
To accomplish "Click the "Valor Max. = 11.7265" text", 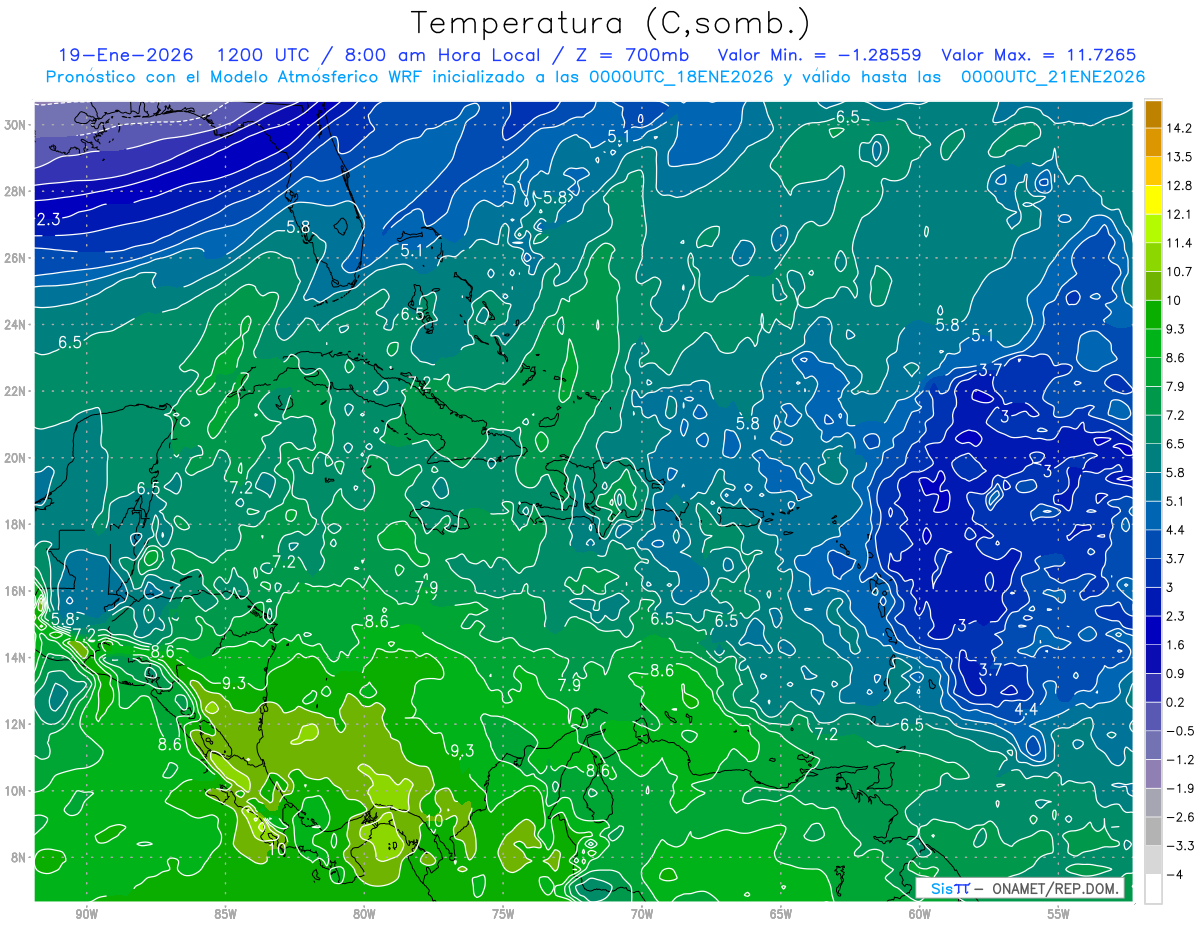I will pos(1039,55).
